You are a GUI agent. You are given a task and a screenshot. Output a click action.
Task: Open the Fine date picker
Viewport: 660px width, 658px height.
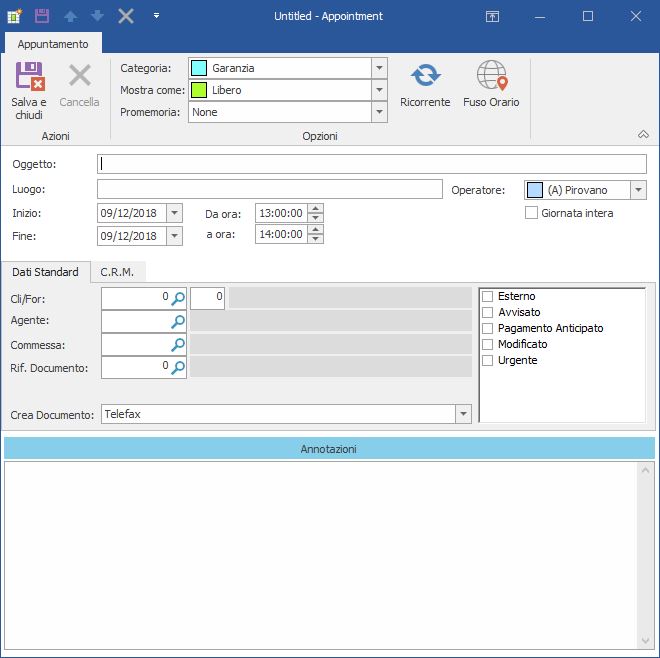tap(174, 236)
